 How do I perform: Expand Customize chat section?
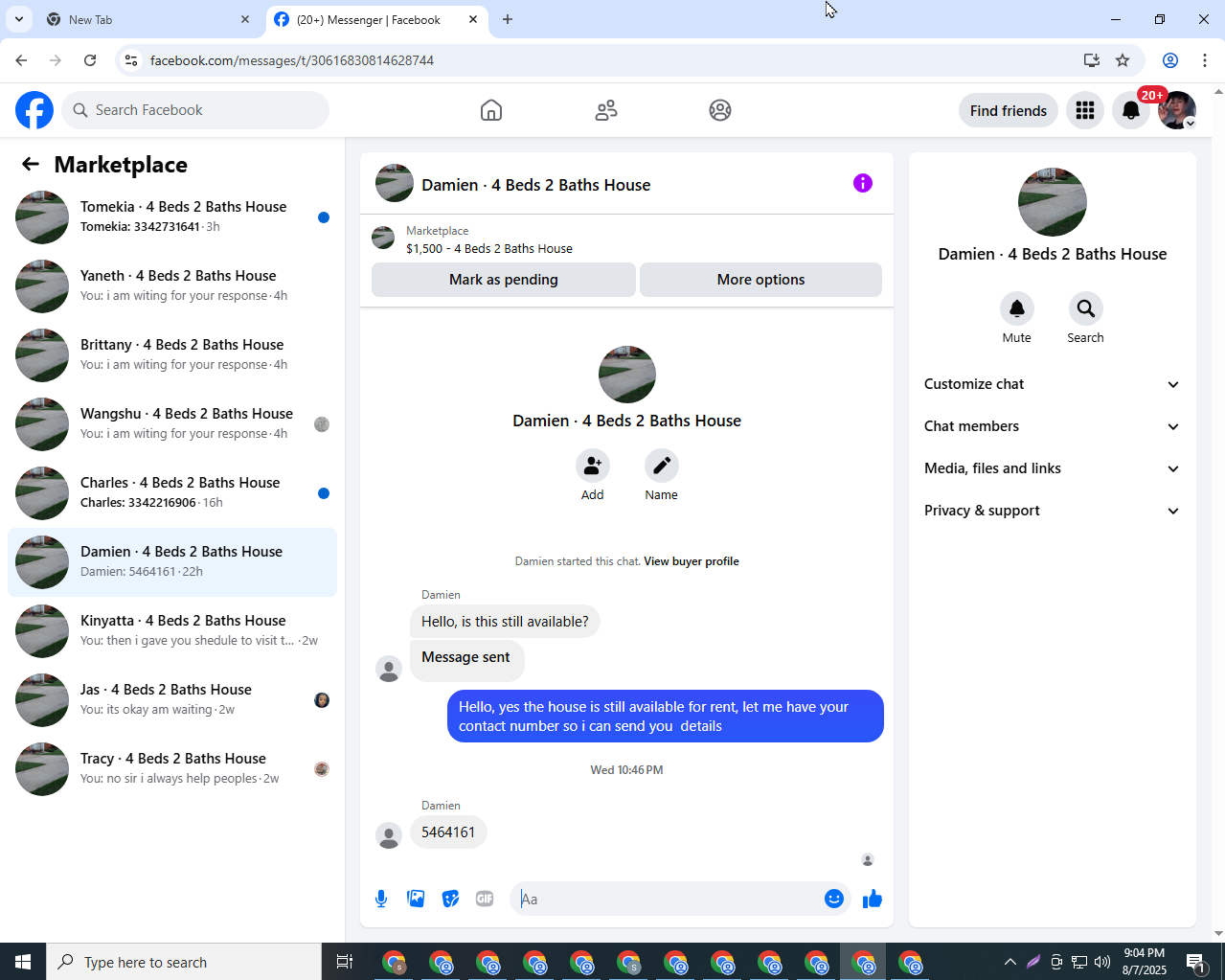pyautogui.click(x=1053, y=384)
